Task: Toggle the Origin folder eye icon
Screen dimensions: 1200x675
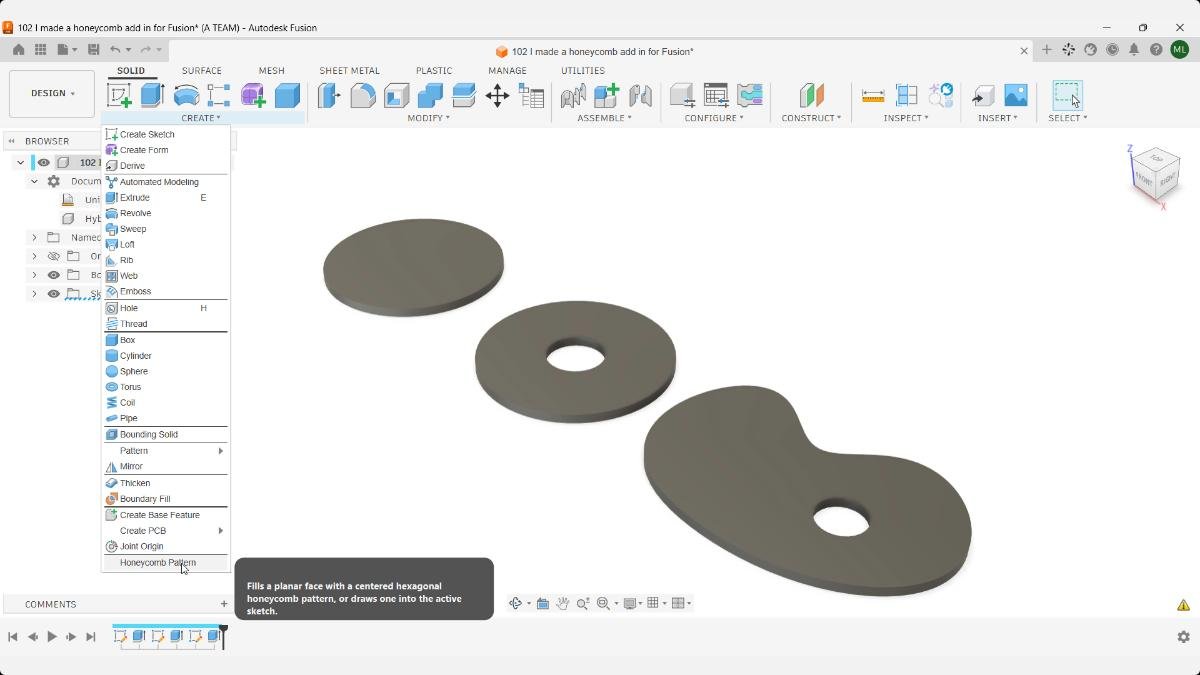Action: pyautogui.click(x=54, y=256)
